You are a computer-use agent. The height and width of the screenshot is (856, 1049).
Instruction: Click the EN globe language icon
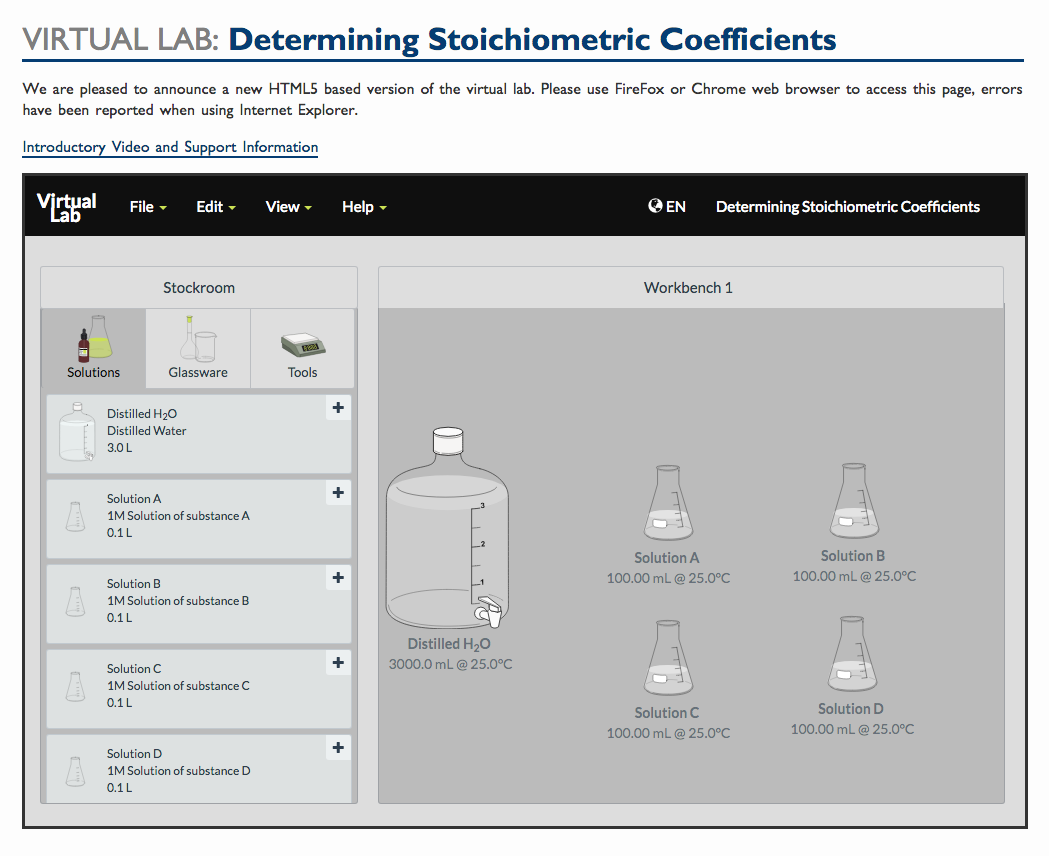(x=655, y=206)
